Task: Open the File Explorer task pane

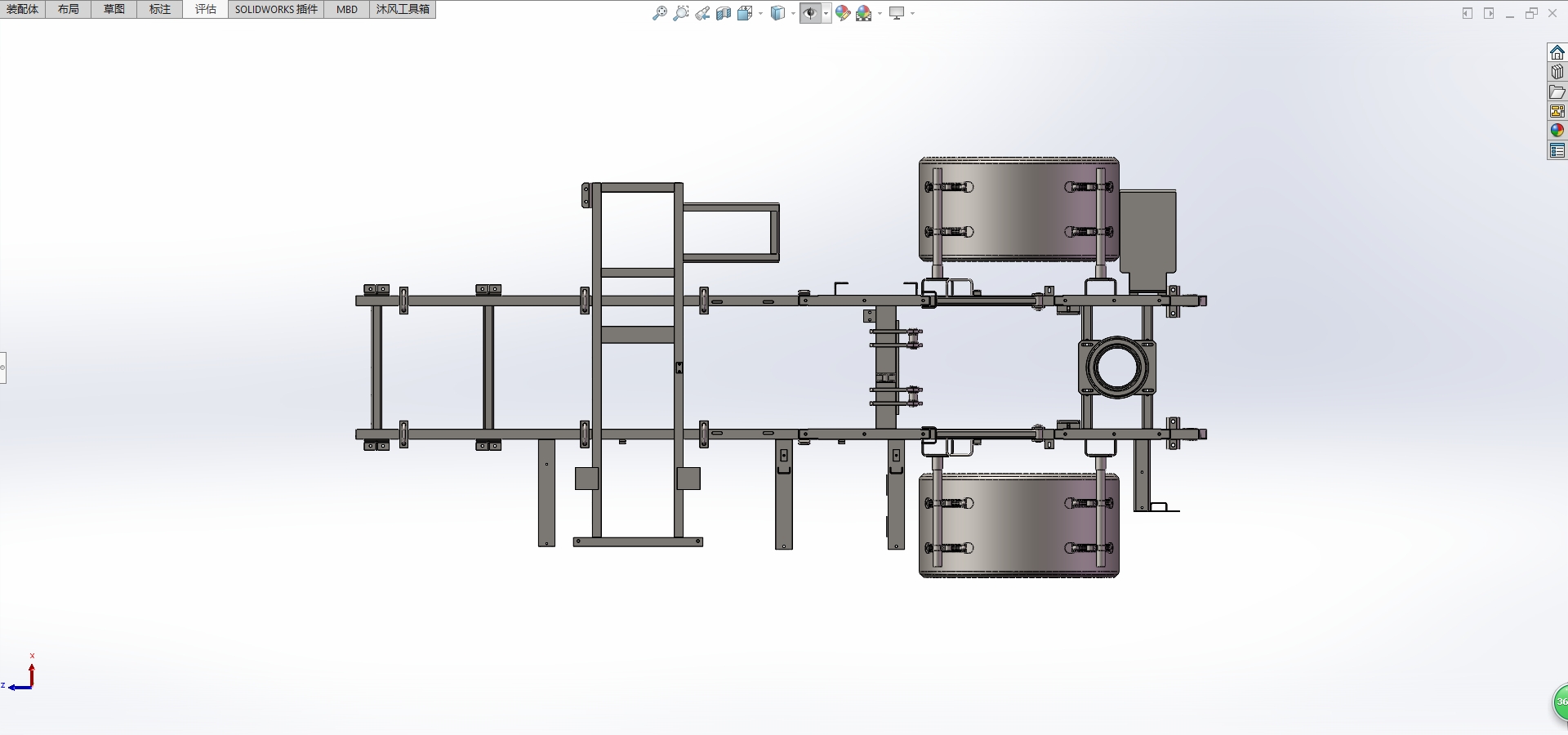Action: tap(1557, 91)
